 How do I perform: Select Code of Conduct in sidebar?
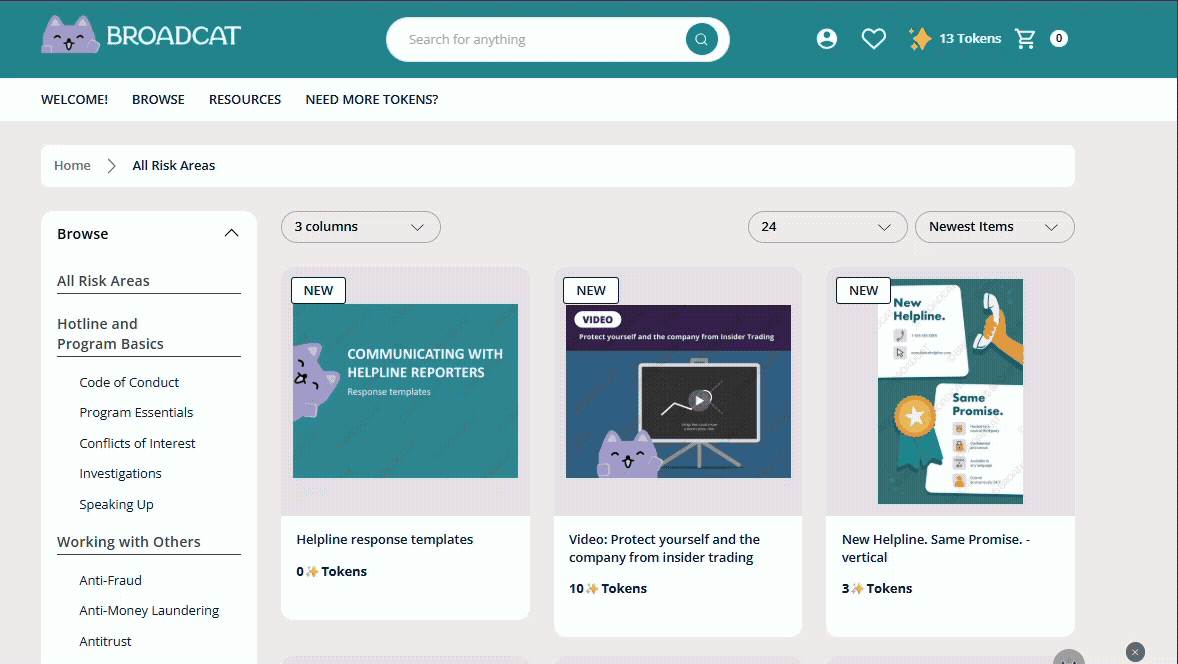click(x=129, y=382)
